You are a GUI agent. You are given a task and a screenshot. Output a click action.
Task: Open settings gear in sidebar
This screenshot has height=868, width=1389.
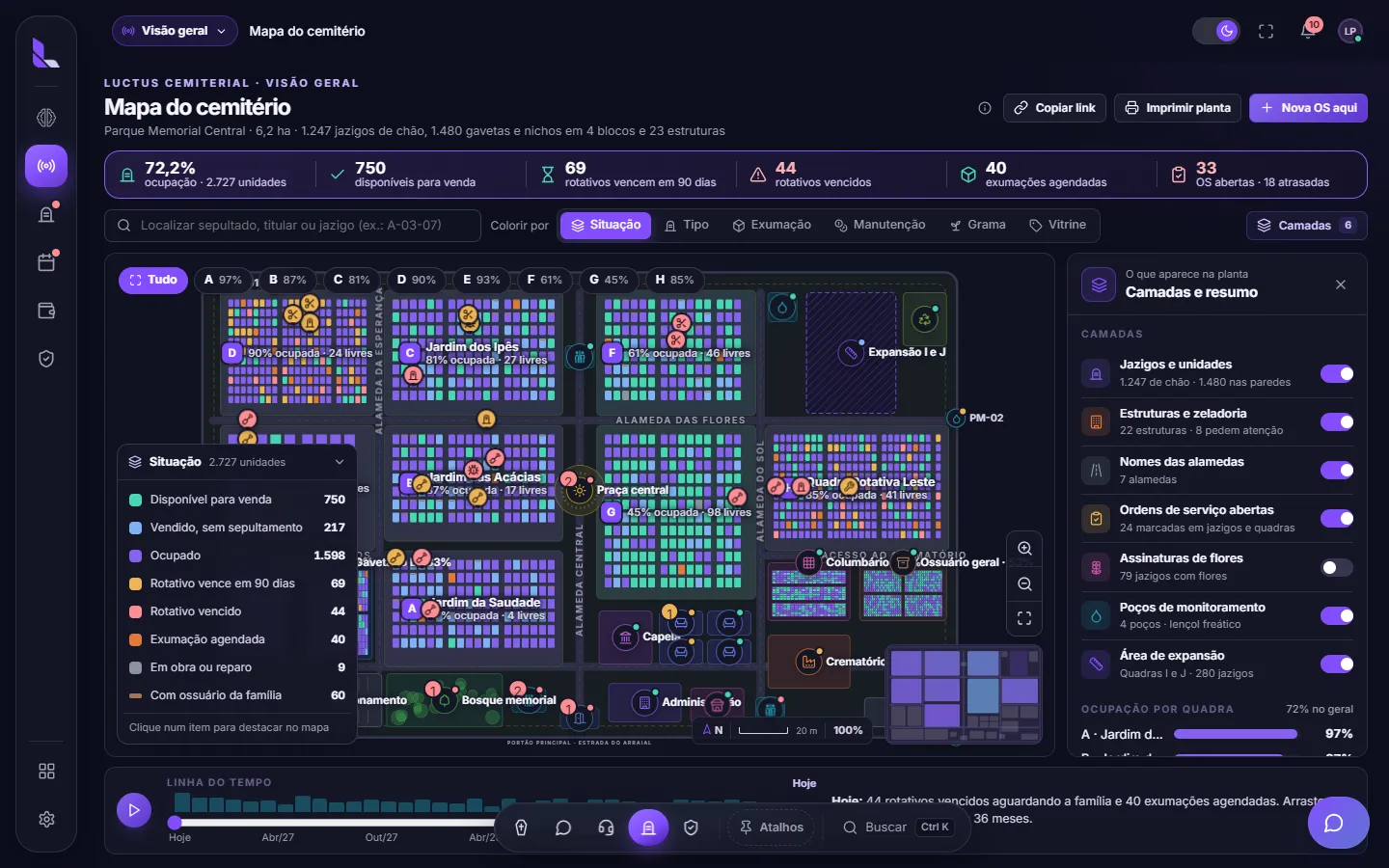(x=46, y=819)
